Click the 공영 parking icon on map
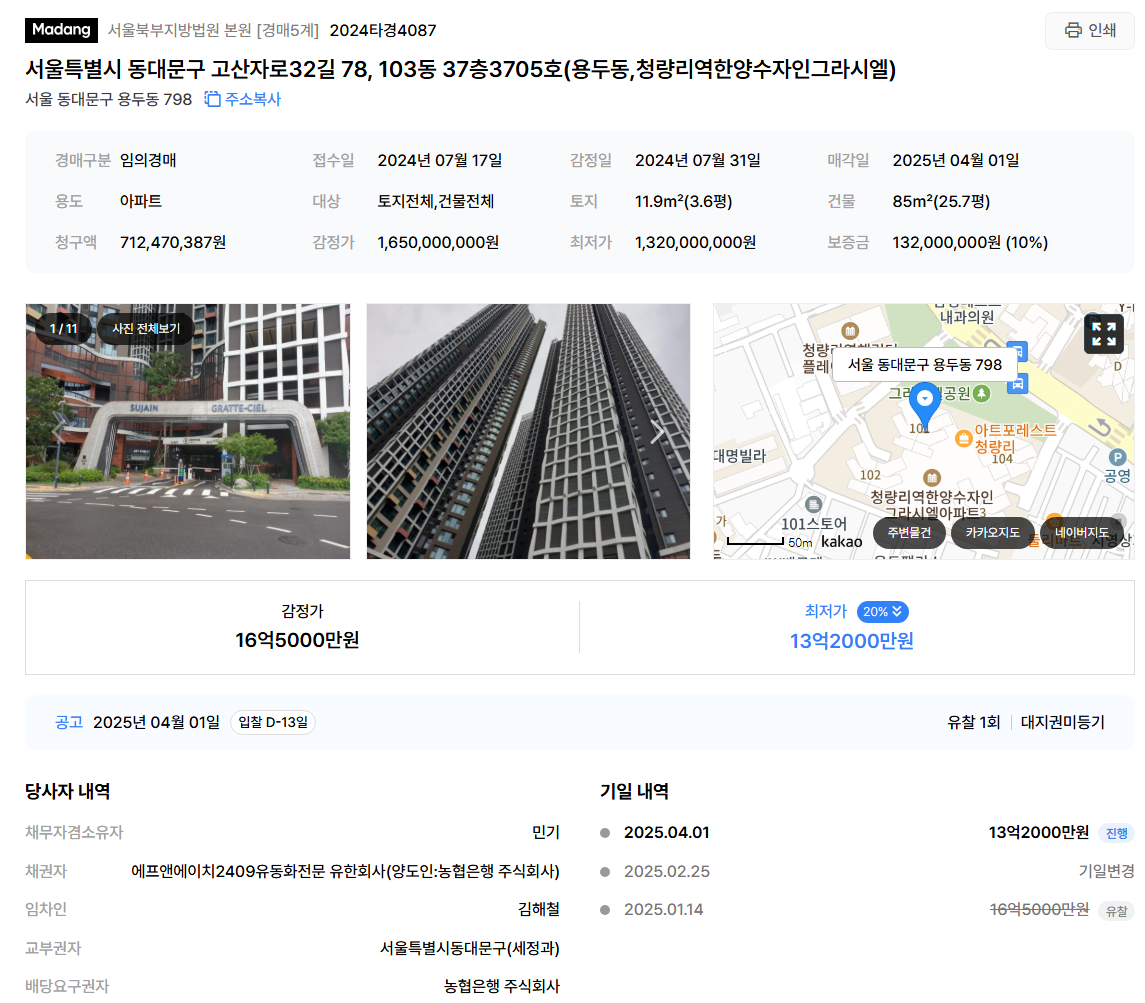The height and width of the screenshot is (1003, 1145). (1117, 458)
